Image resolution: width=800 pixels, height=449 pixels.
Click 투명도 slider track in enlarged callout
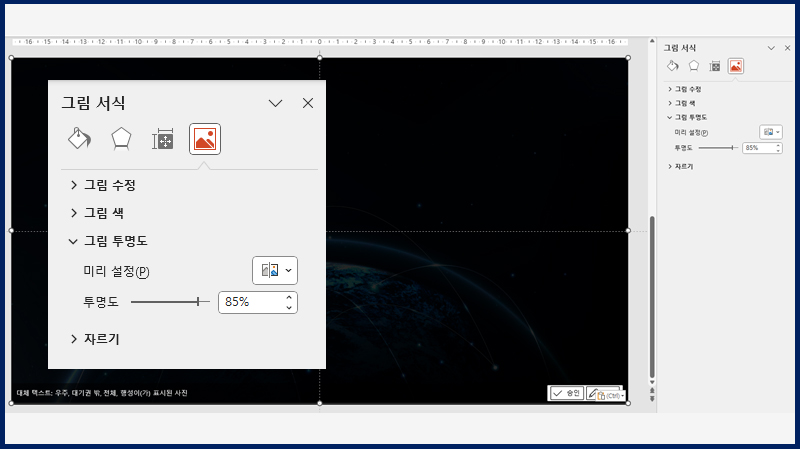pyautogui.click(x=170, y=302)
